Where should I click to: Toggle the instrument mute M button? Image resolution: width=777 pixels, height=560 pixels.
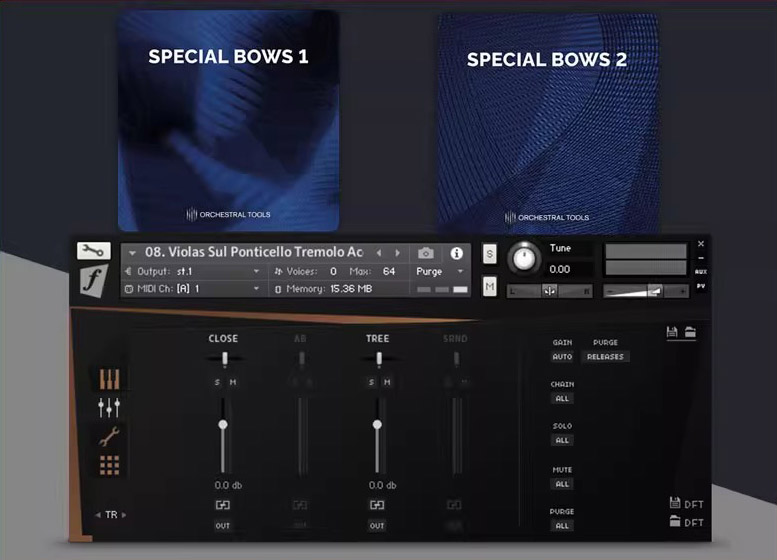point(490,287)
